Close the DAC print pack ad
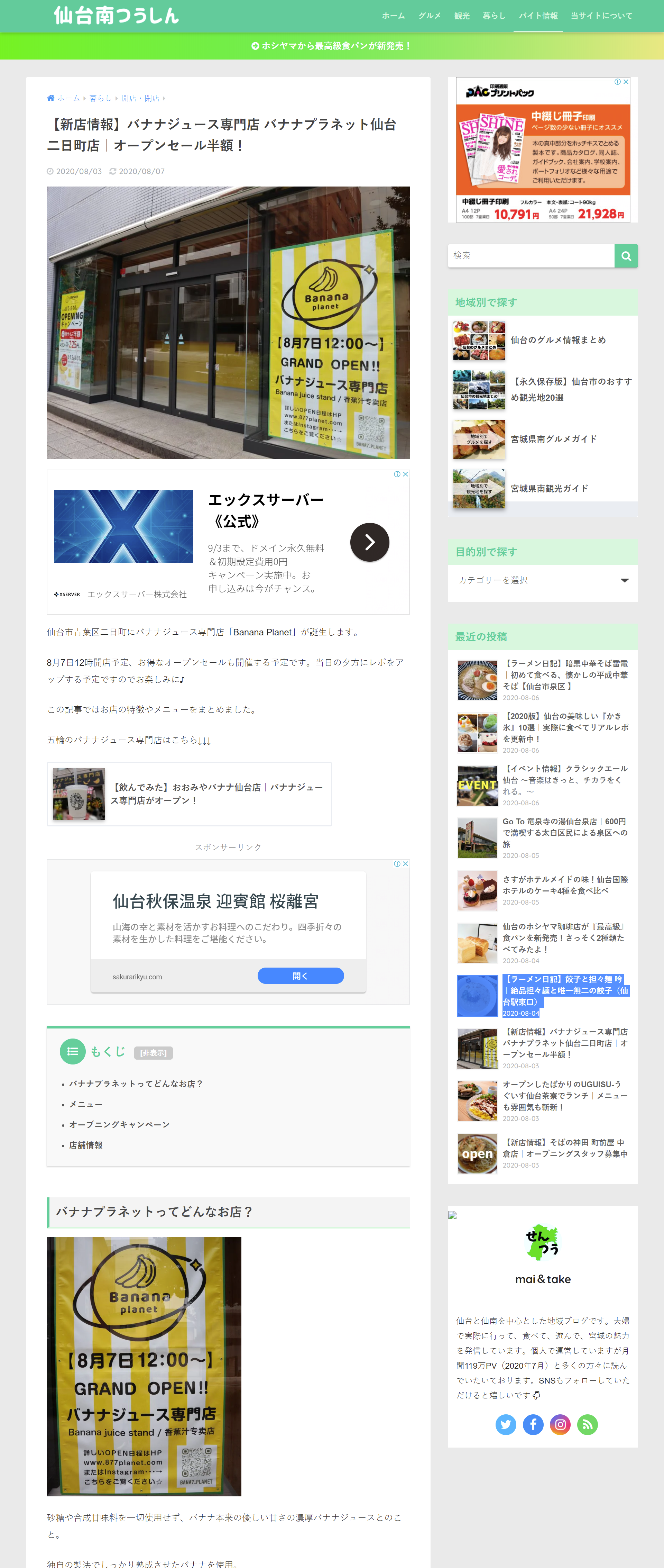The image size is (664, 1568). point(626,82)
